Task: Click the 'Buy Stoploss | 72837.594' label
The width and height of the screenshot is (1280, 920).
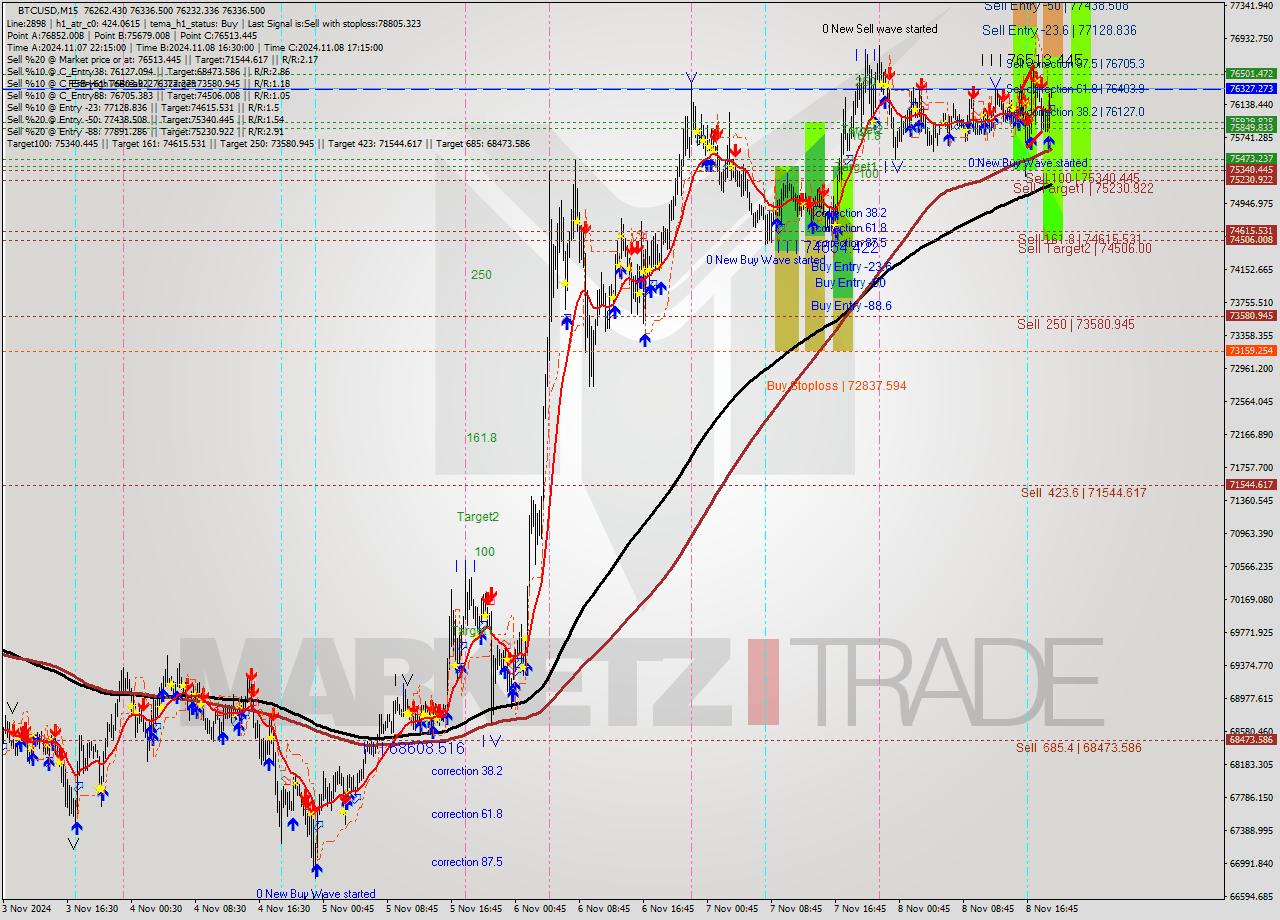Action: 836,386
